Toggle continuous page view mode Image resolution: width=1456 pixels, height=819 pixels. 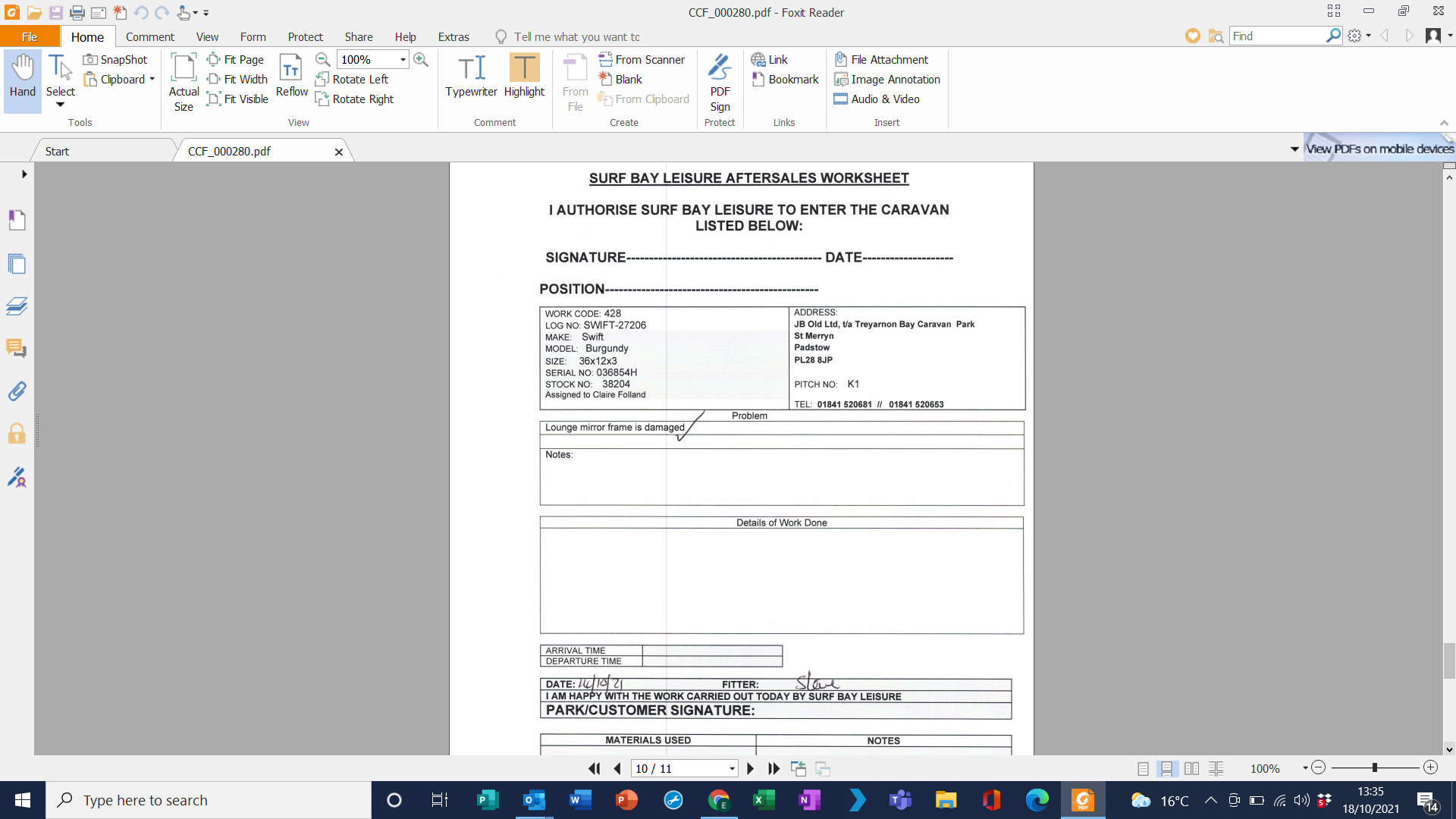(1167, 768)
